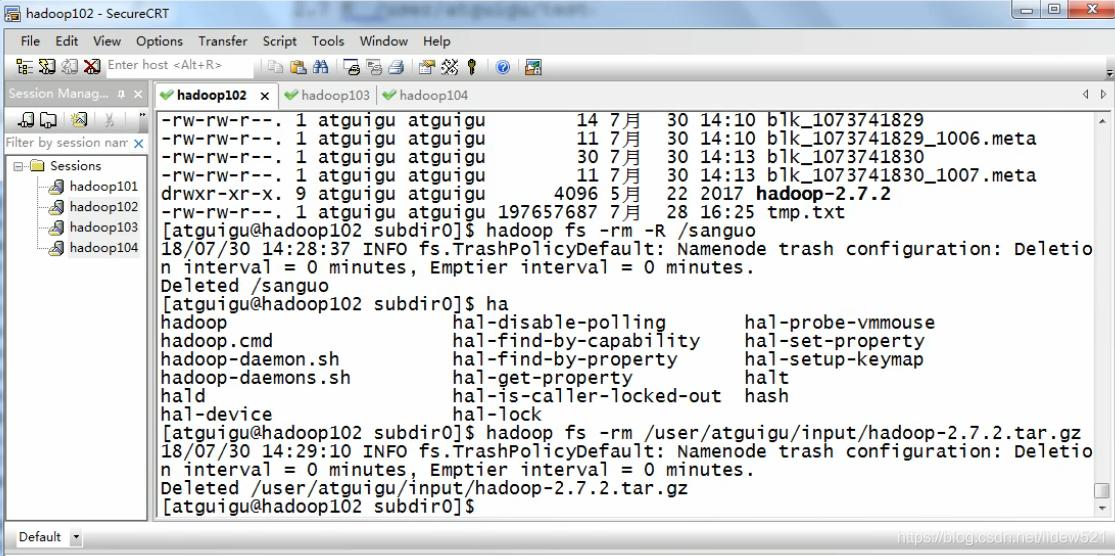Open the File menu
The height and width of the screenshot is (556, 1115).
[x=31, y=41]
